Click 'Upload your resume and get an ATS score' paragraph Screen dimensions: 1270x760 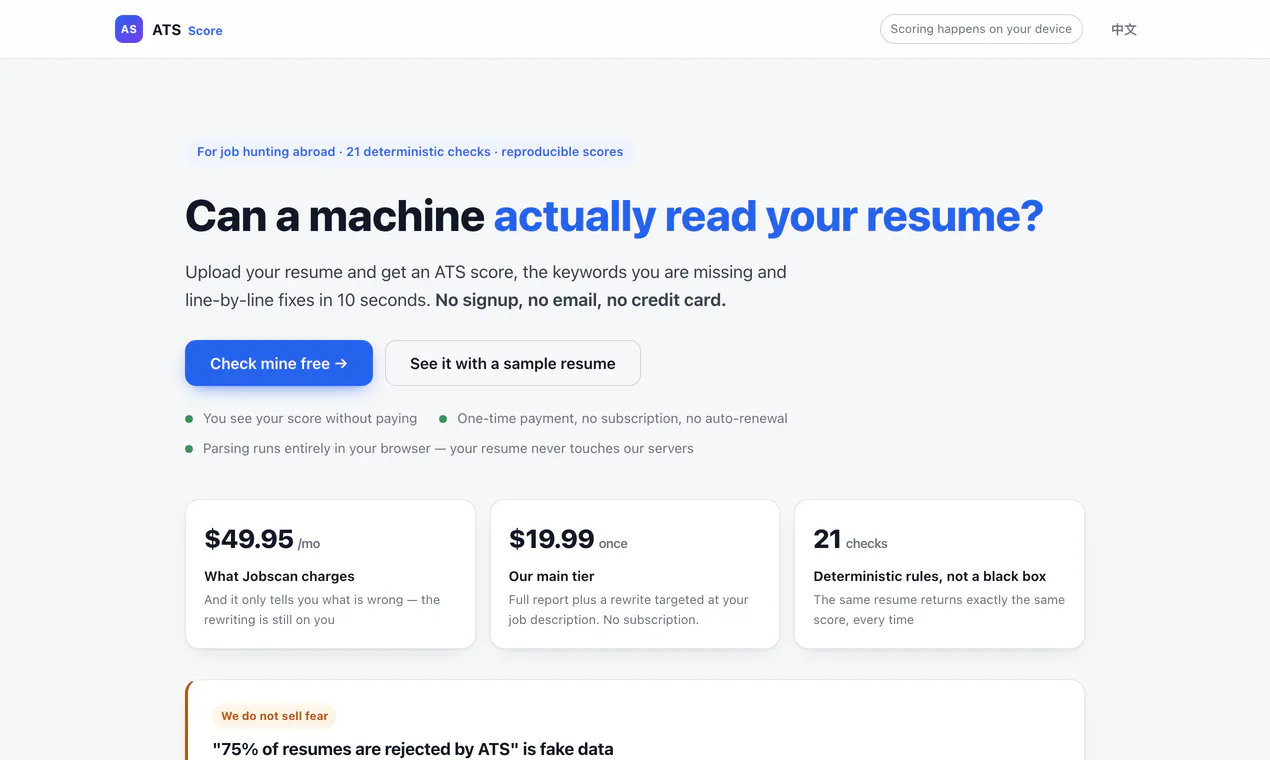(x=486, y=286)
